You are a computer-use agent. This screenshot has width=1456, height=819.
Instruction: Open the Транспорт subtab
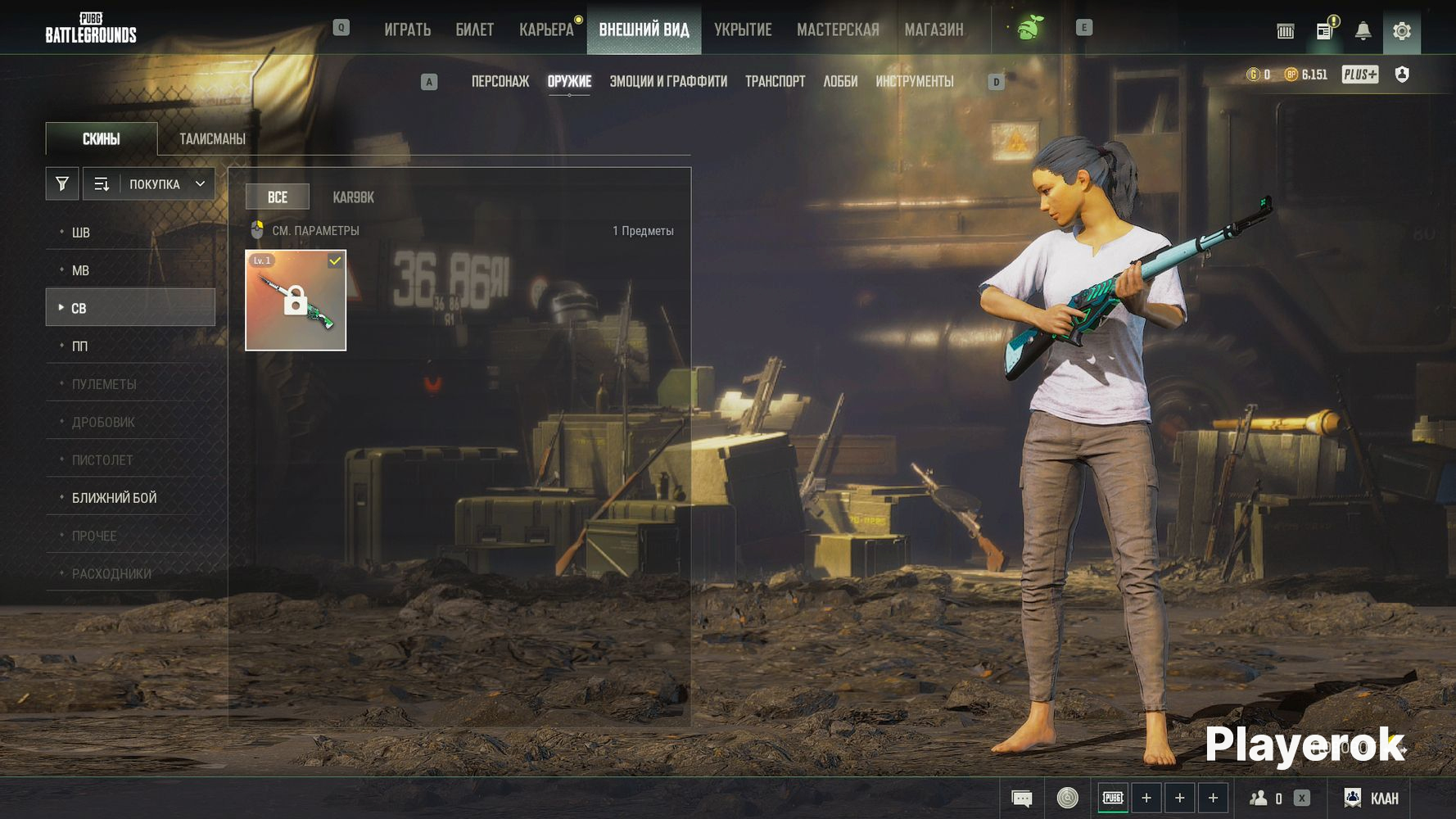(x=775, y=82)
